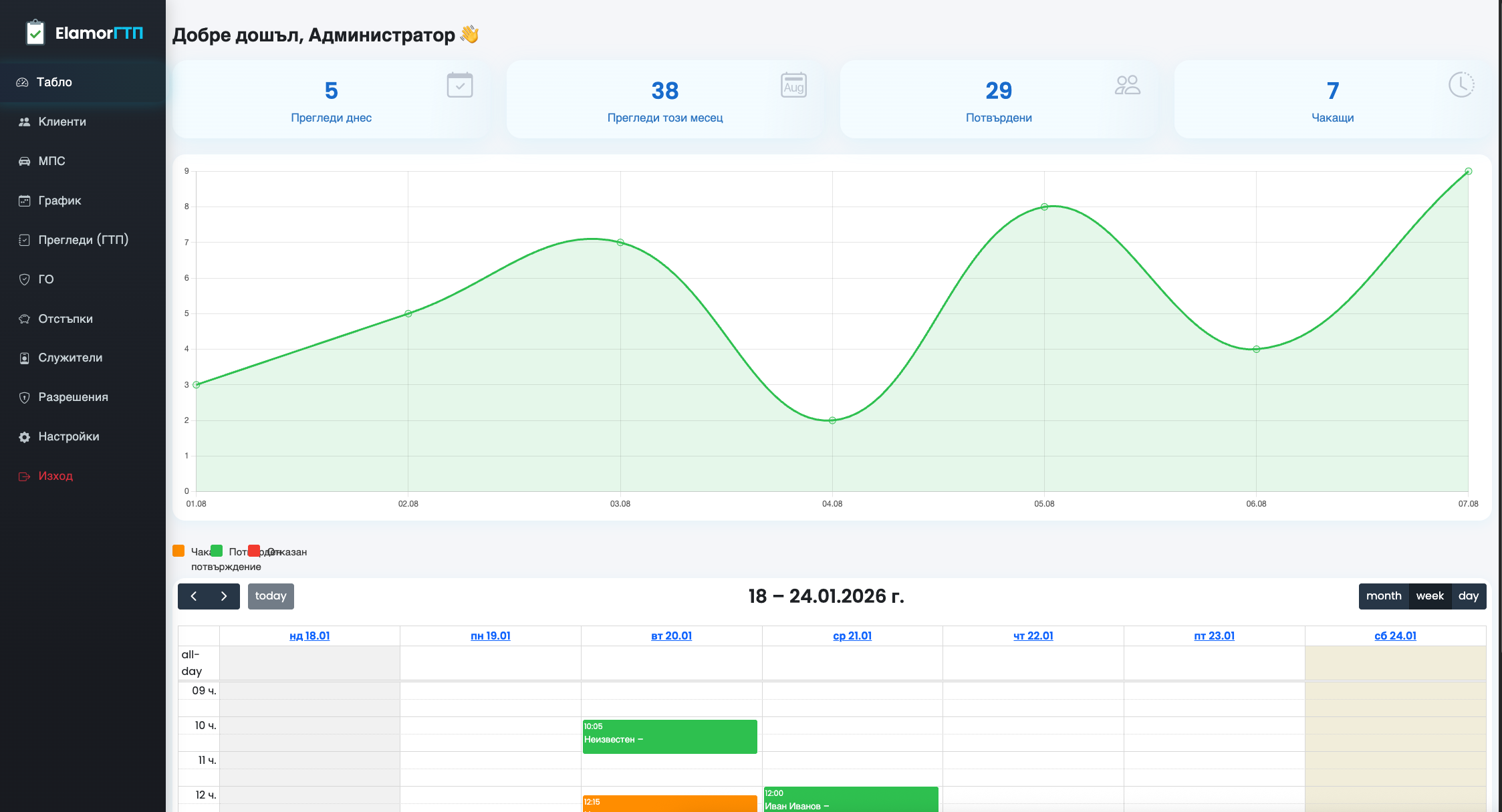Click the Изход logout icon
The image size is (1502, 812).
(25, 477)
